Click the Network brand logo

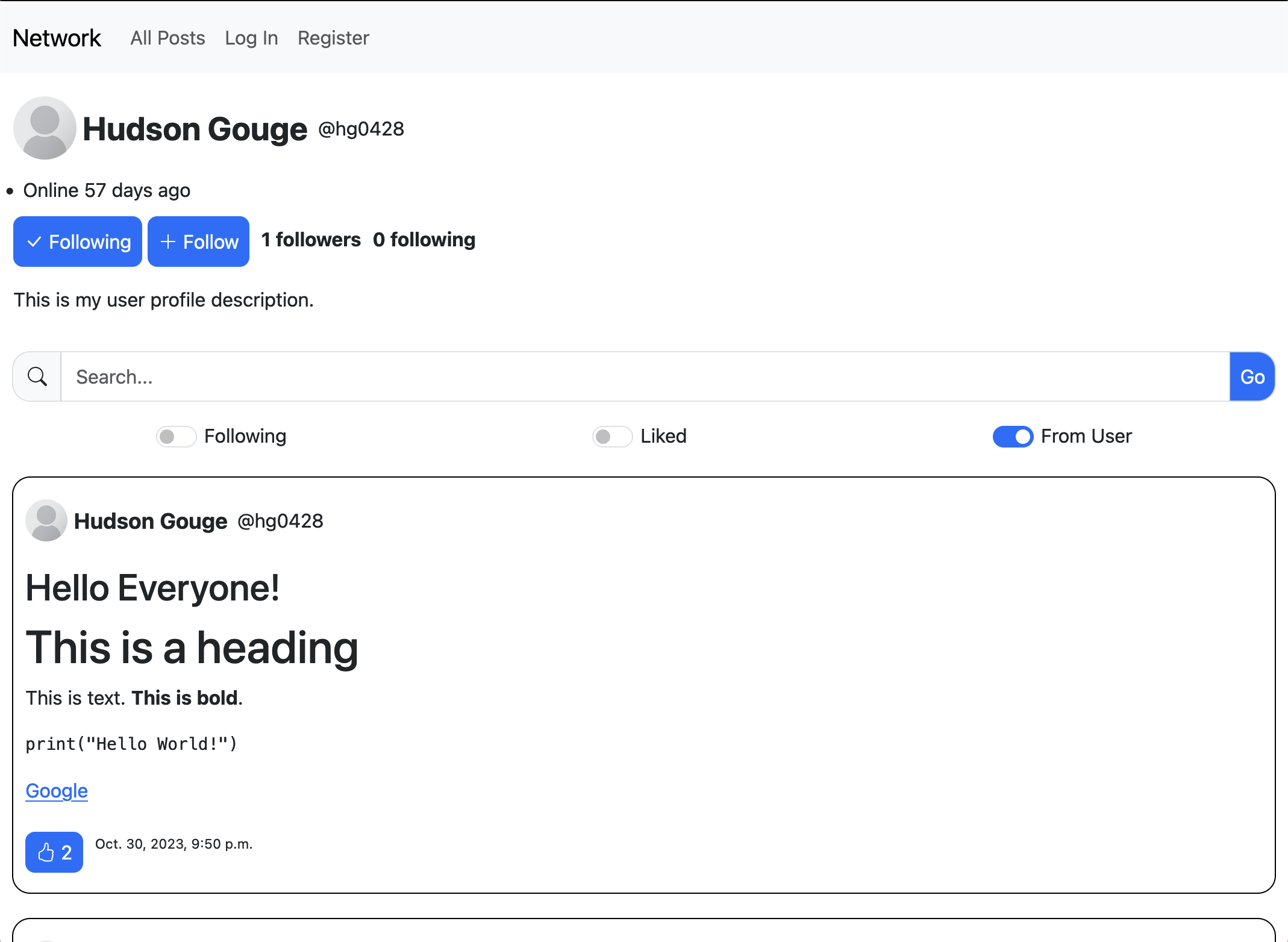point(57,38)
